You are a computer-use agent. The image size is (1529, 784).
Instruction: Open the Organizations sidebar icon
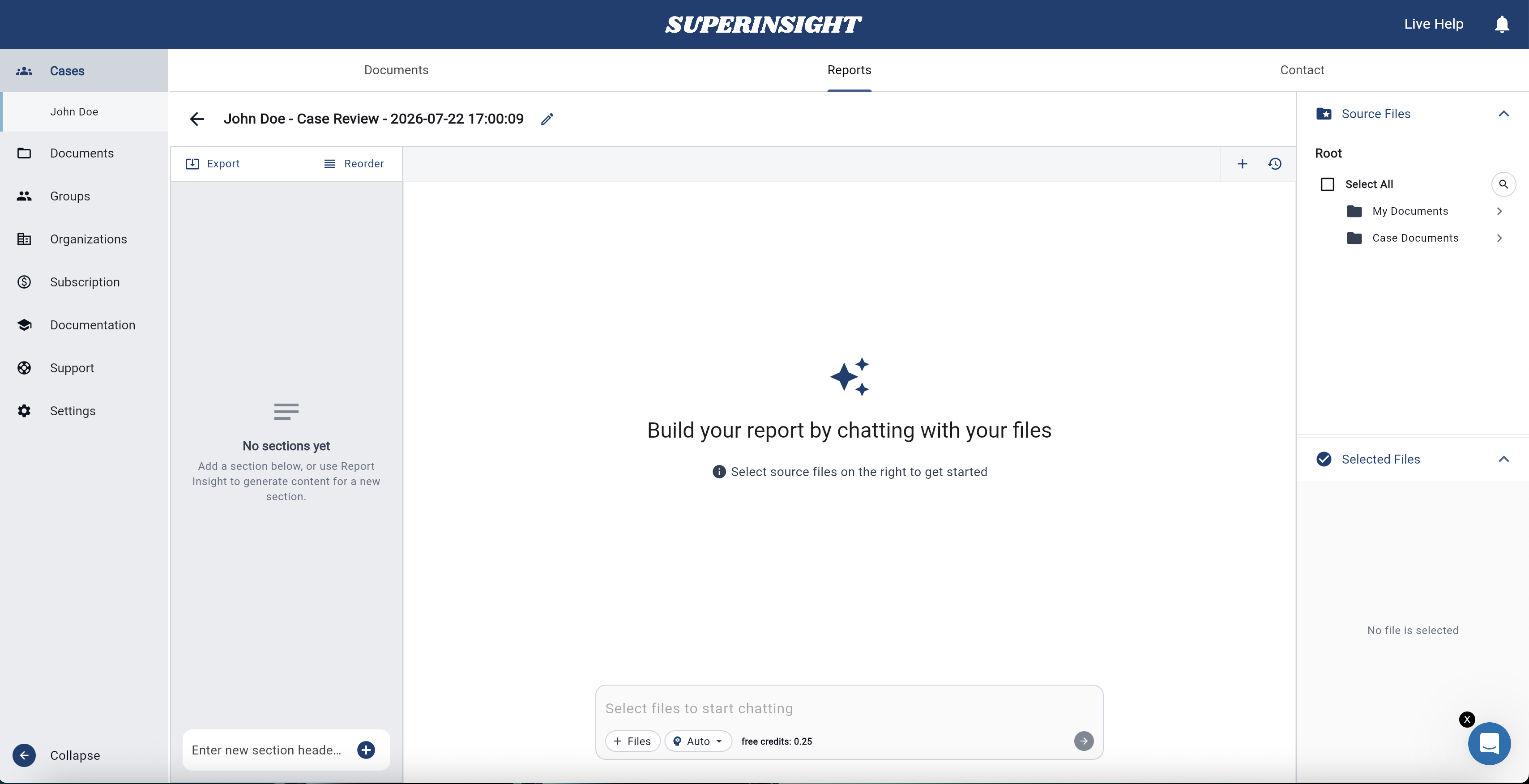24,239
